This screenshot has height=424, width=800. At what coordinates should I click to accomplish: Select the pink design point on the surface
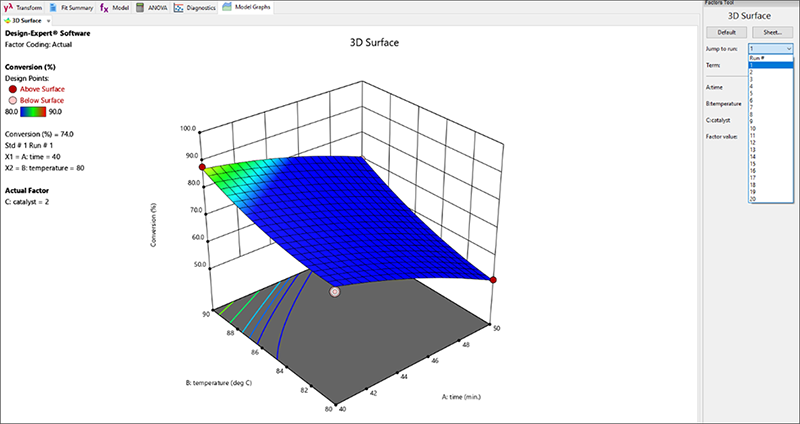point(335,292)
